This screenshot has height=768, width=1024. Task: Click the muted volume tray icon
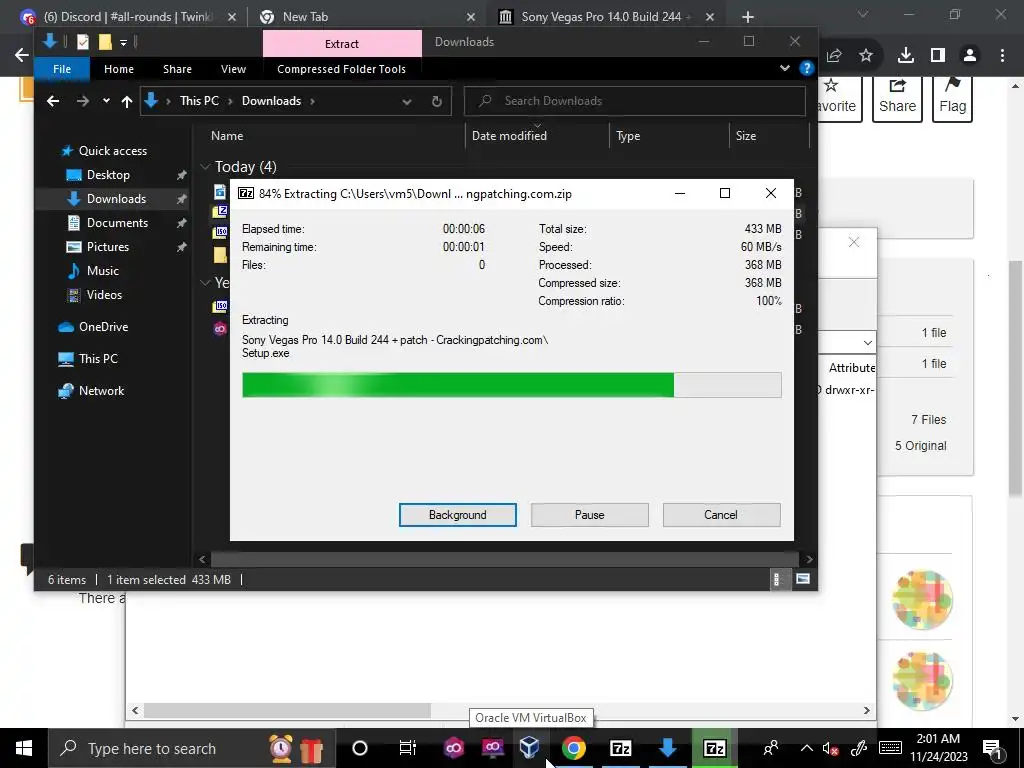(x=830, y=748)
